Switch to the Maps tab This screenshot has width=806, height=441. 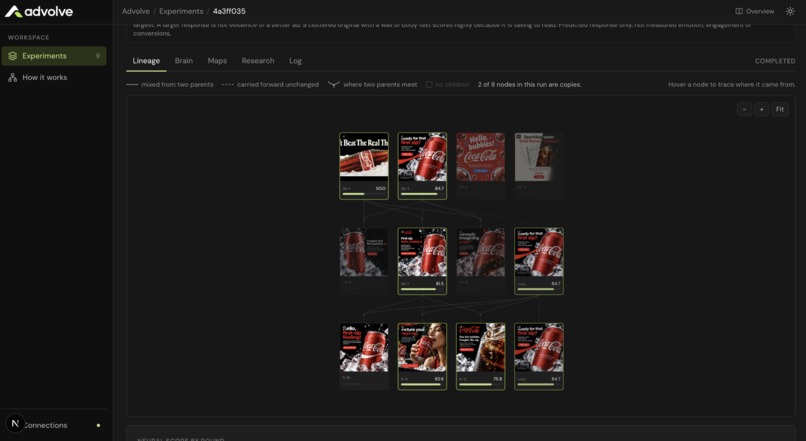[x=217, y=61]
